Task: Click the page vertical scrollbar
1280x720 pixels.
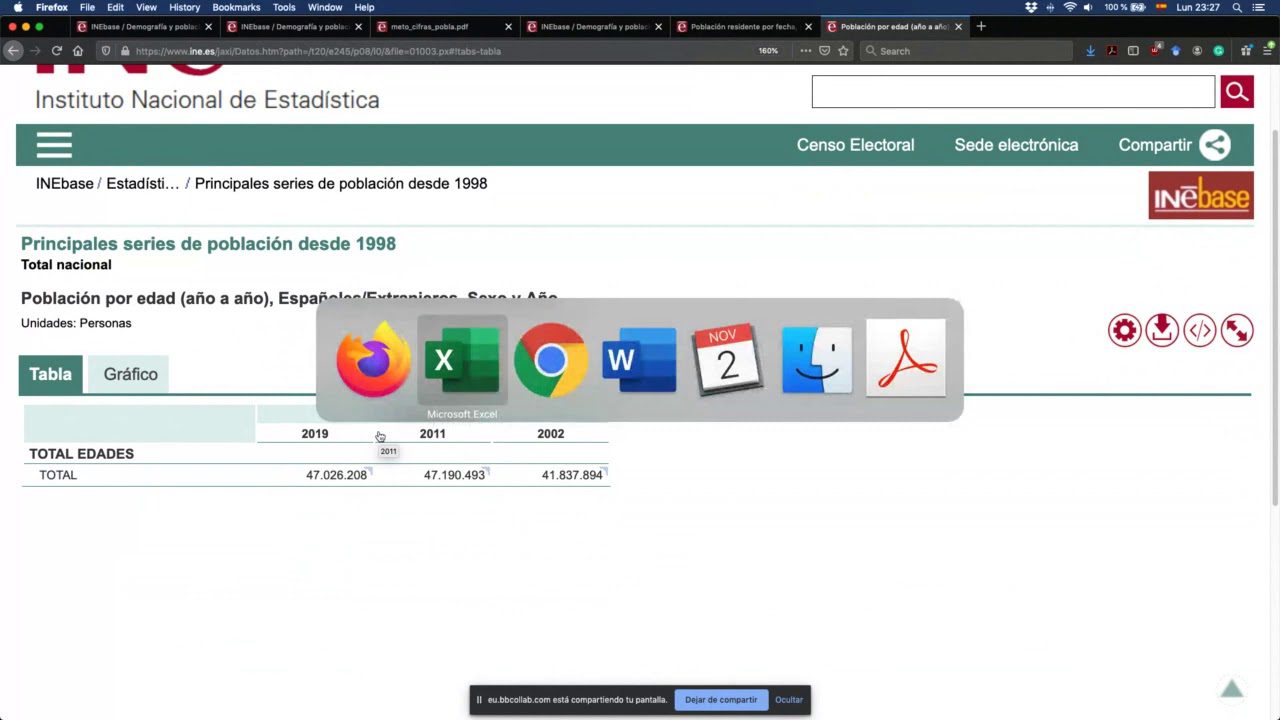Action: point(1274,320)
